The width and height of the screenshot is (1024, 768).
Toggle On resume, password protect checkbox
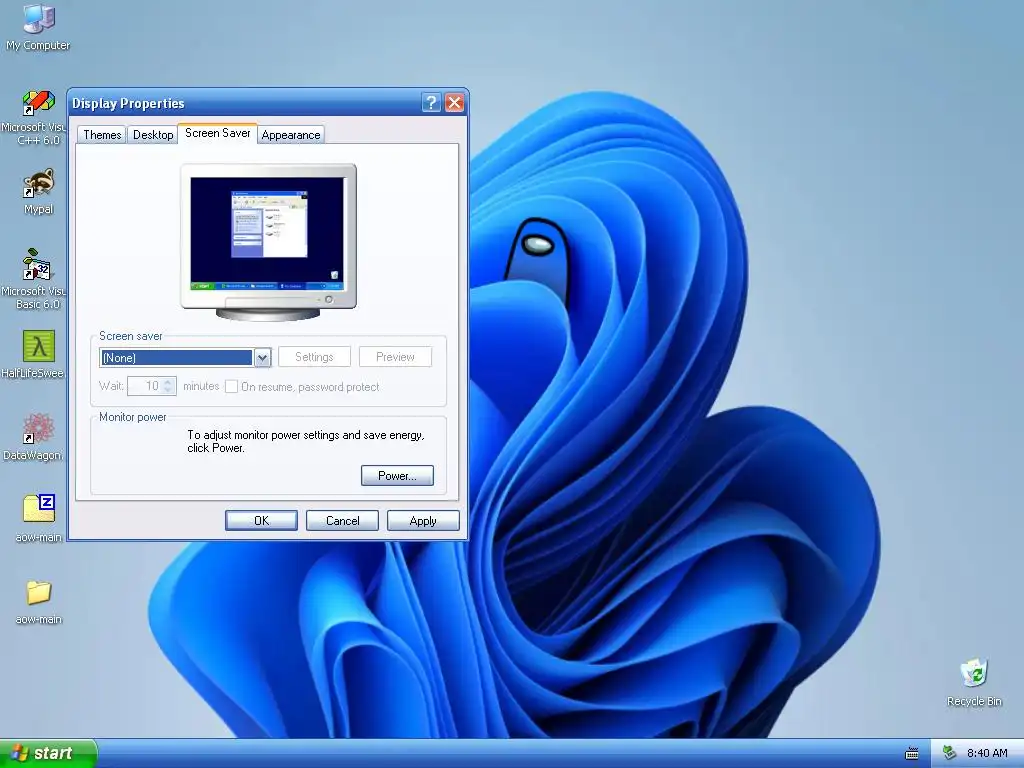click(x=231, y=387)
